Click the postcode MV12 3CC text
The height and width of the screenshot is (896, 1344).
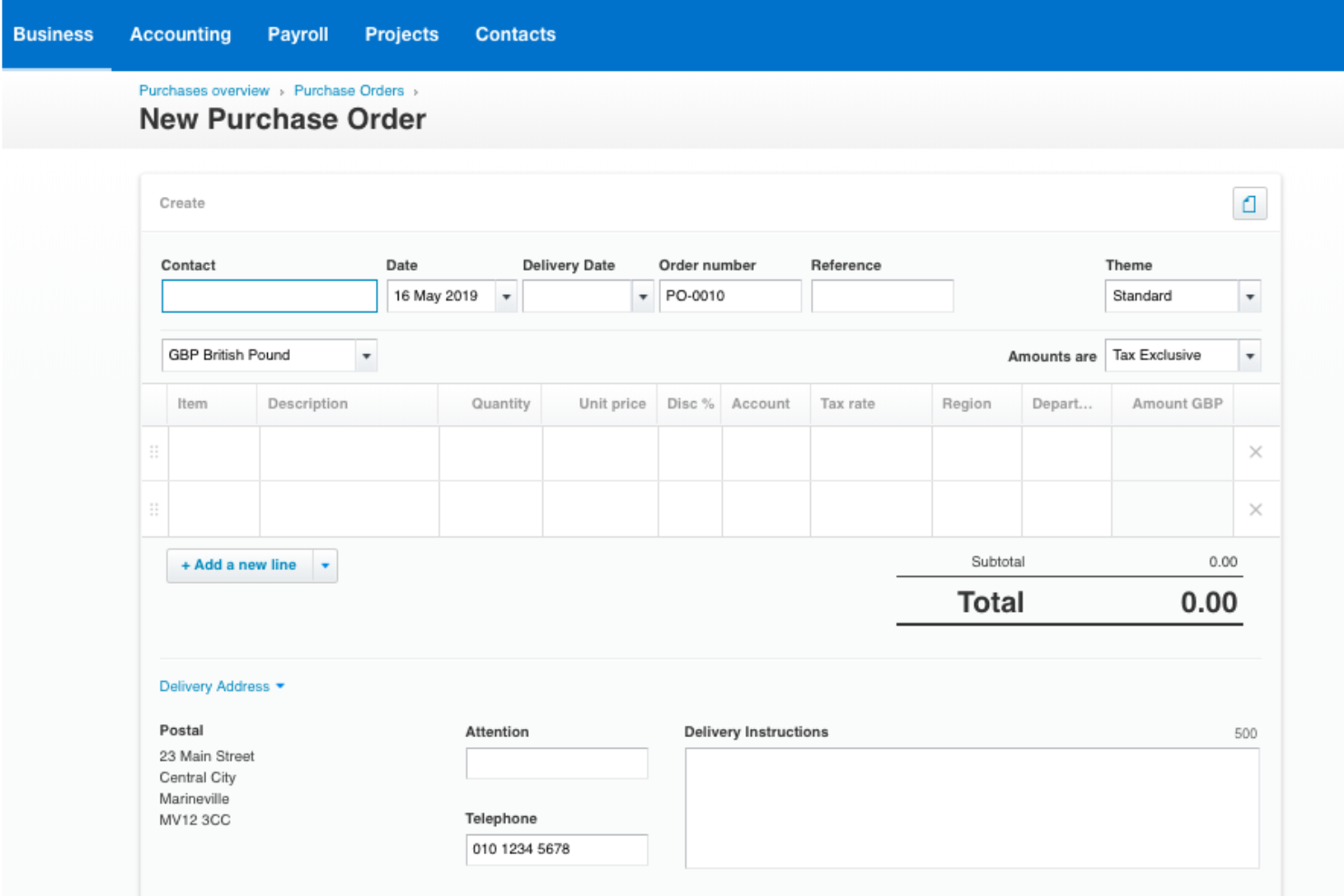pos(195,820)
